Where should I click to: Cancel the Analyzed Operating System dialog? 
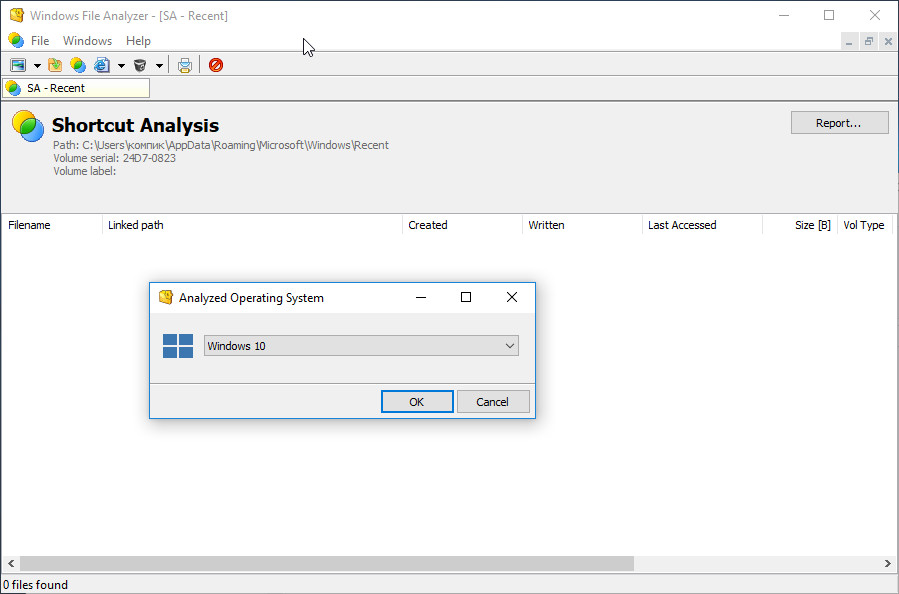(493, 402)
